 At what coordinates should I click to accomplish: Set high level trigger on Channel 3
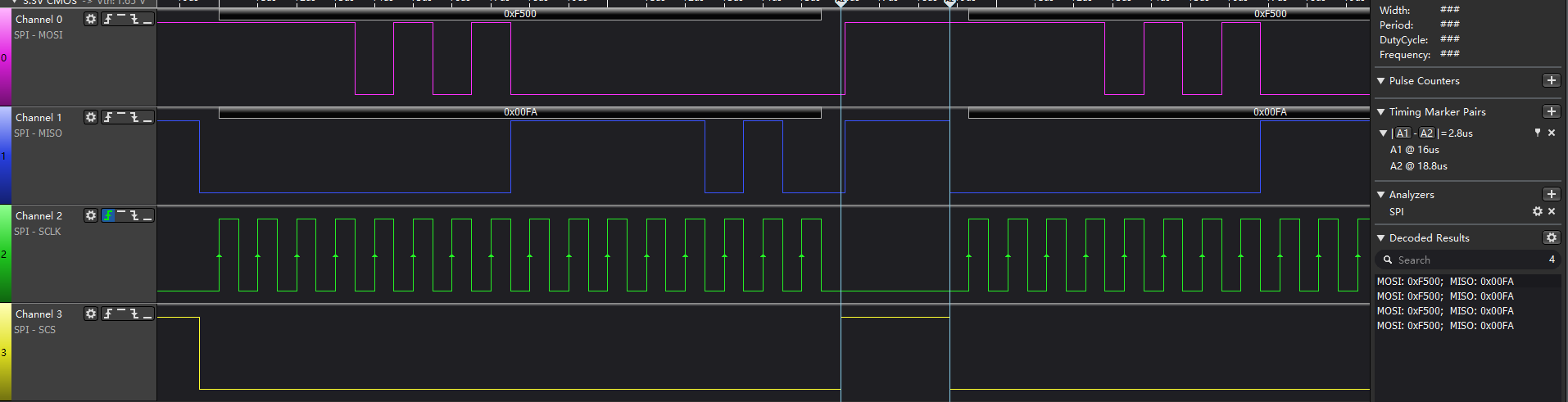pyautogui.click(x=121, y=314)
